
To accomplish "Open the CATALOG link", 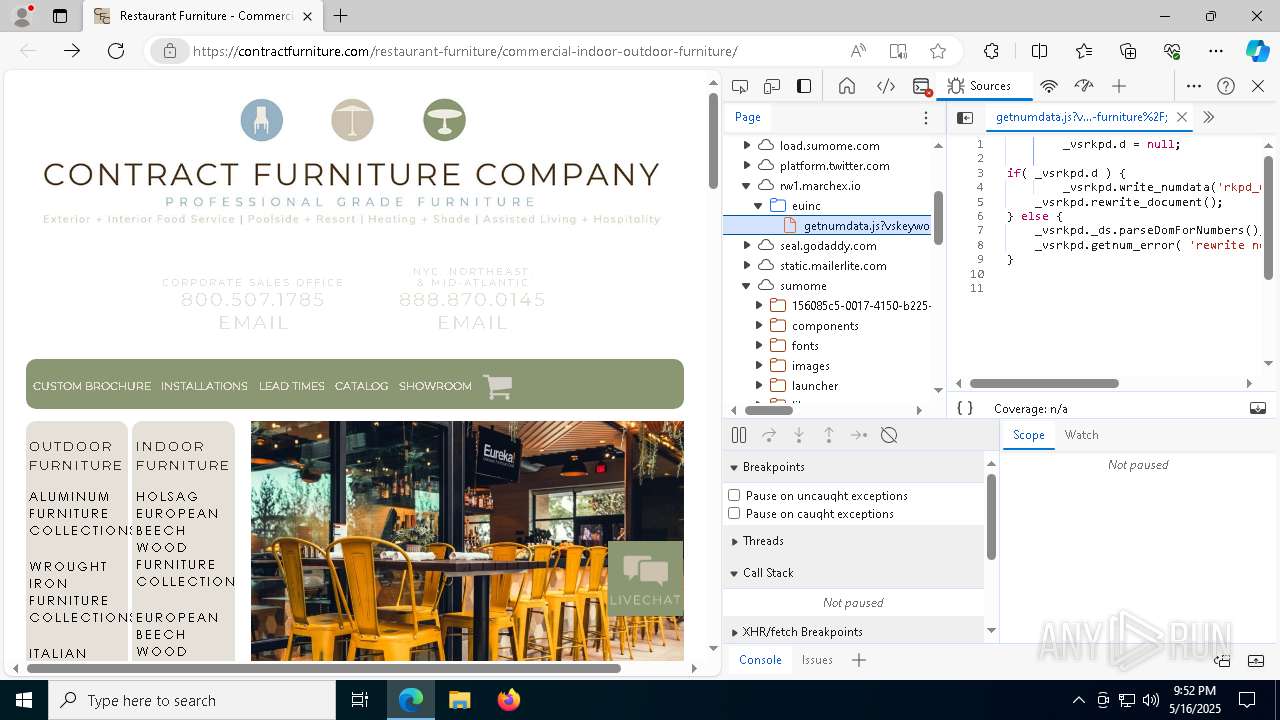I will [x=361, y=386].
